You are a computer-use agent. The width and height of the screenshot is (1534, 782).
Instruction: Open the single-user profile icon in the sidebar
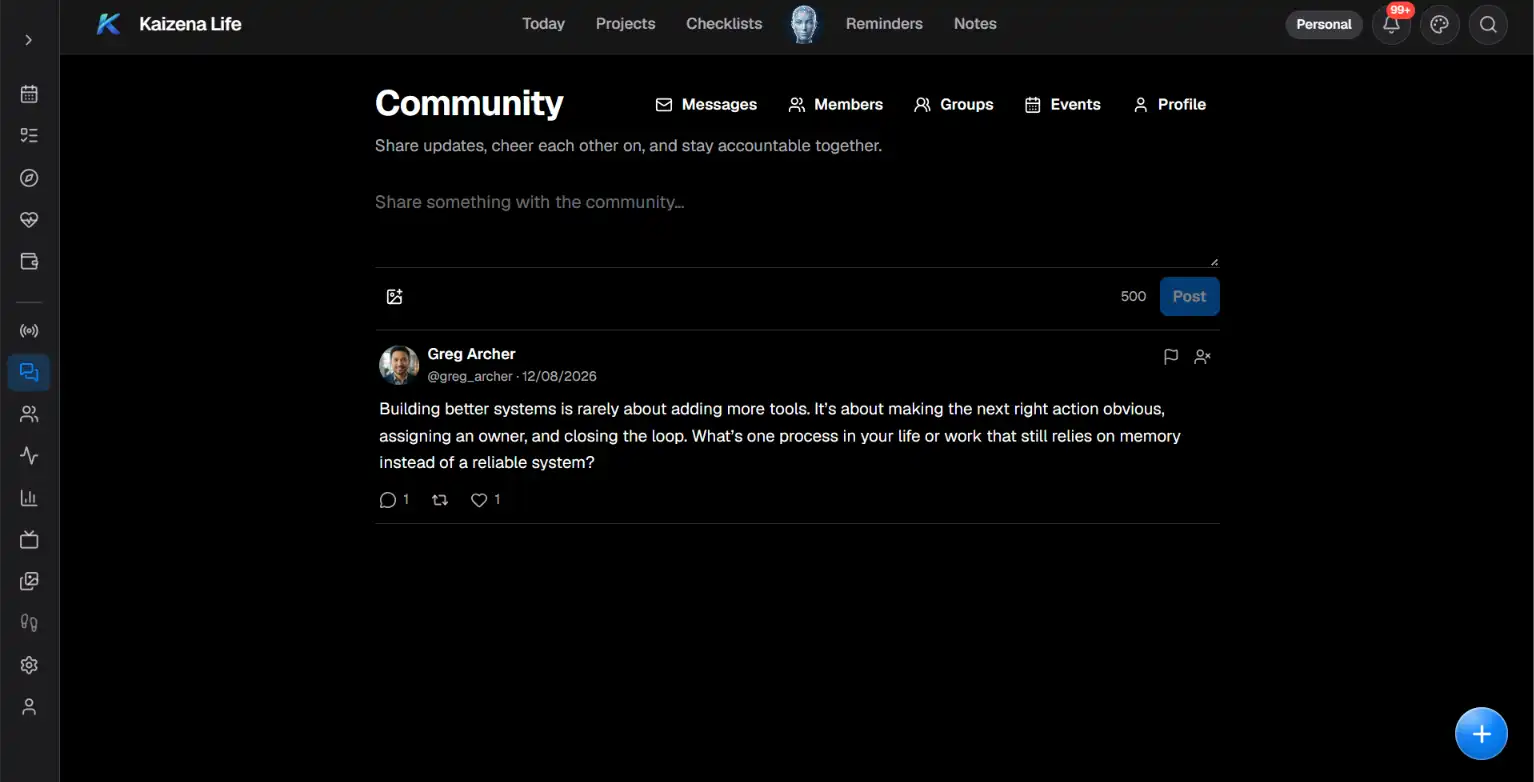(x=29, y=707)
